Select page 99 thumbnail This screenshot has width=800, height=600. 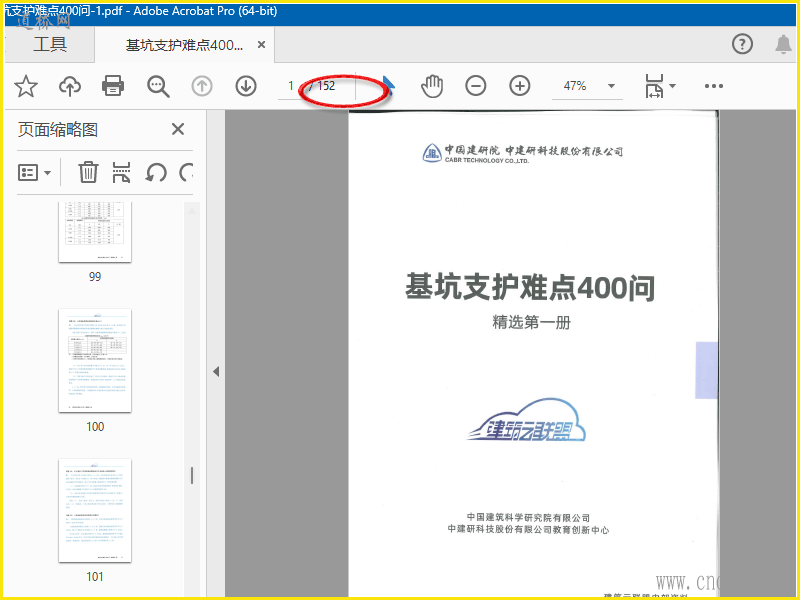coord(95,232)
